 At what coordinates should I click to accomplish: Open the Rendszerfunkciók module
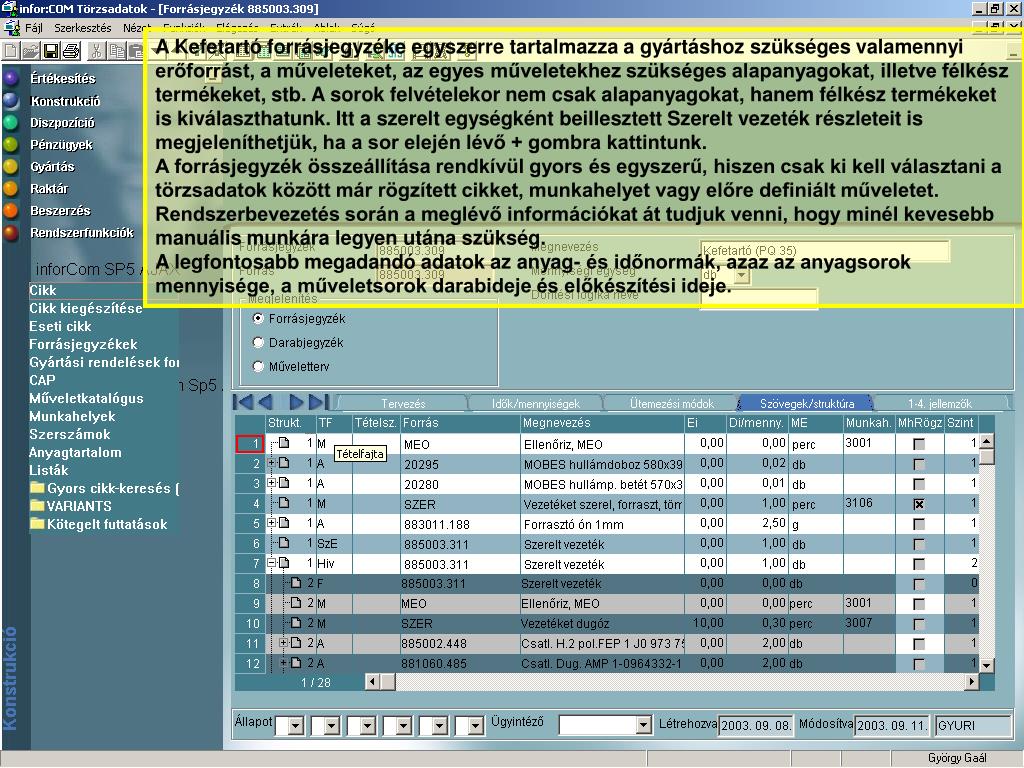[x=82, y=232]
